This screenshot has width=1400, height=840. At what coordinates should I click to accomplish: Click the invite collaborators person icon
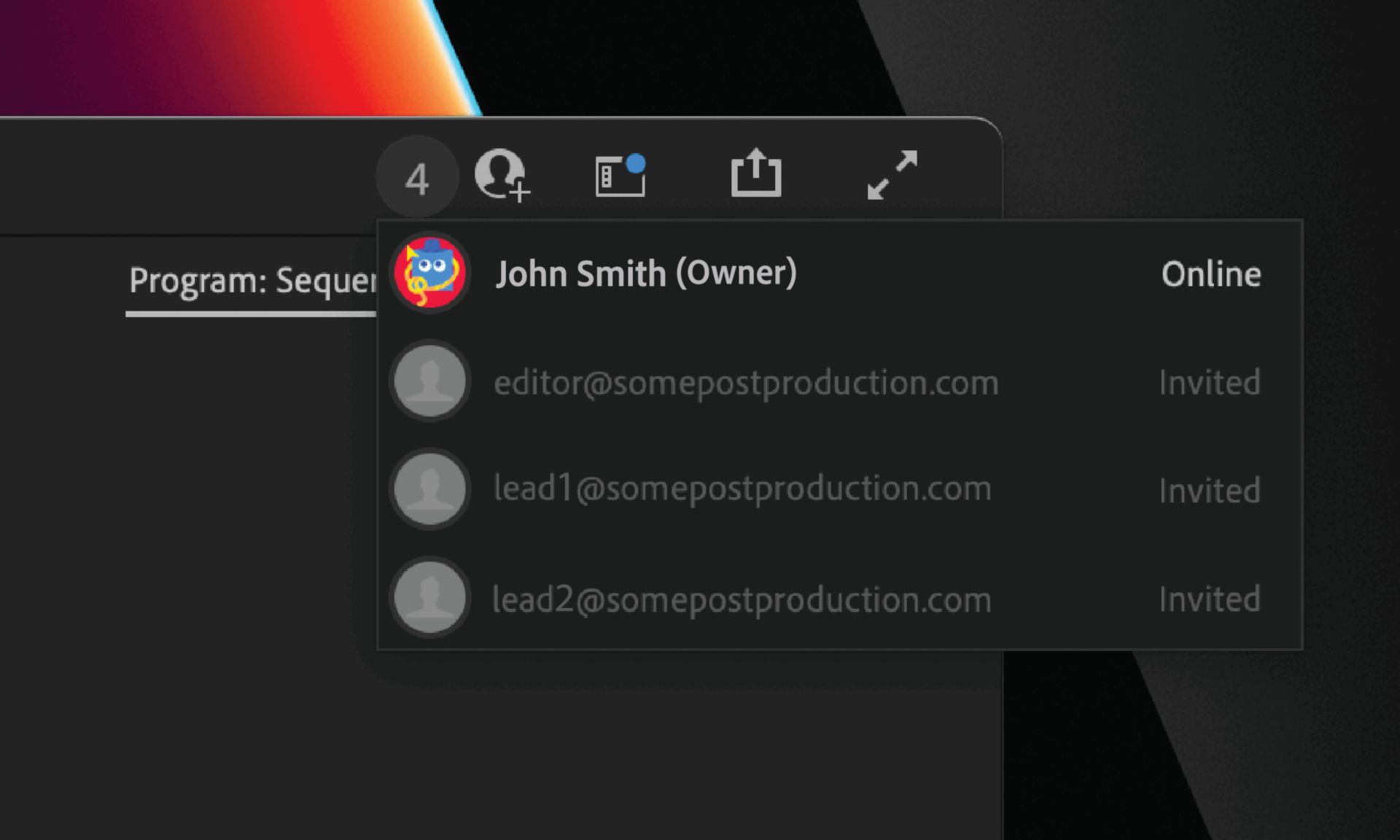(503, 175)
